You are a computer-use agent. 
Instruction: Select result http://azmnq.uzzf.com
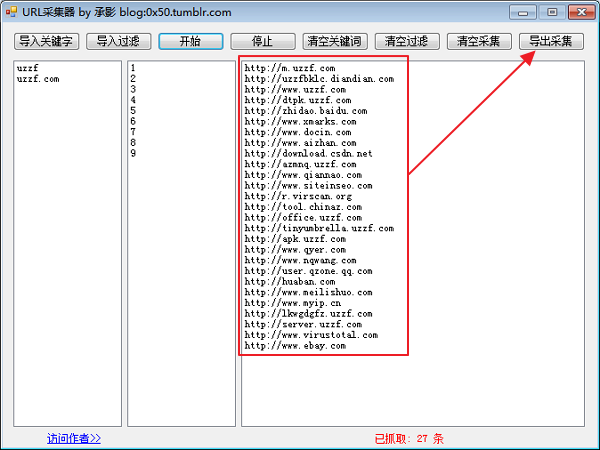[x=301, y=164]
